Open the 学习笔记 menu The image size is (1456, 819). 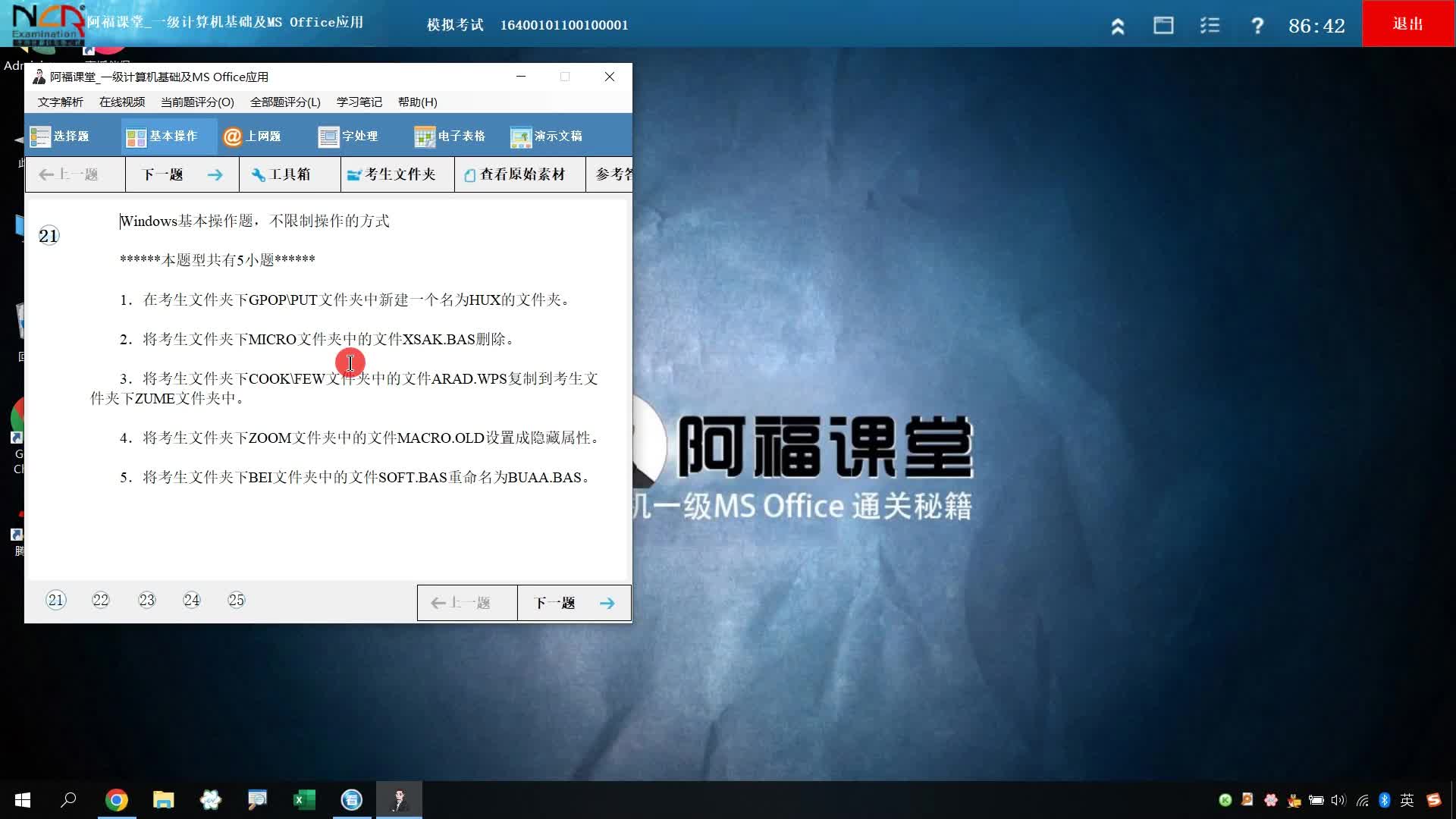[x=359, y=102]
